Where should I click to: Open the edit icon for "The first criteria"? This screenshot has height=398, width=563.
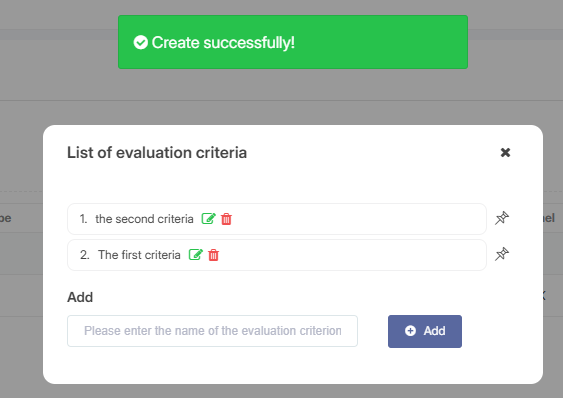(x=196, y=255)
